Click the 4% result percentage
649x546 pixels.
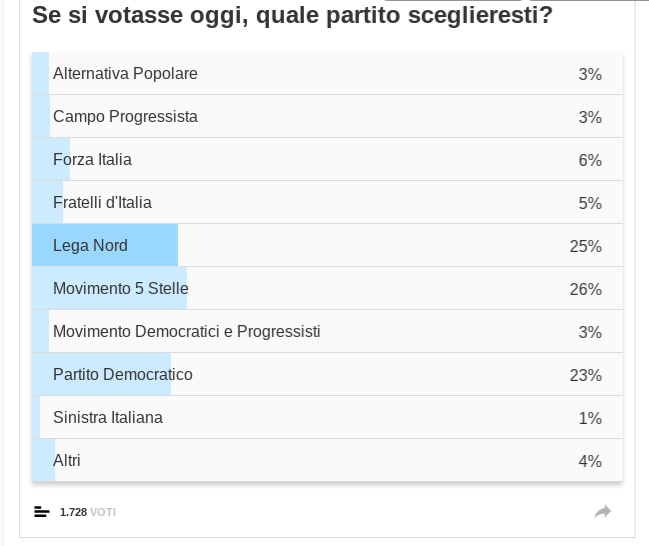tap(590, 461)
